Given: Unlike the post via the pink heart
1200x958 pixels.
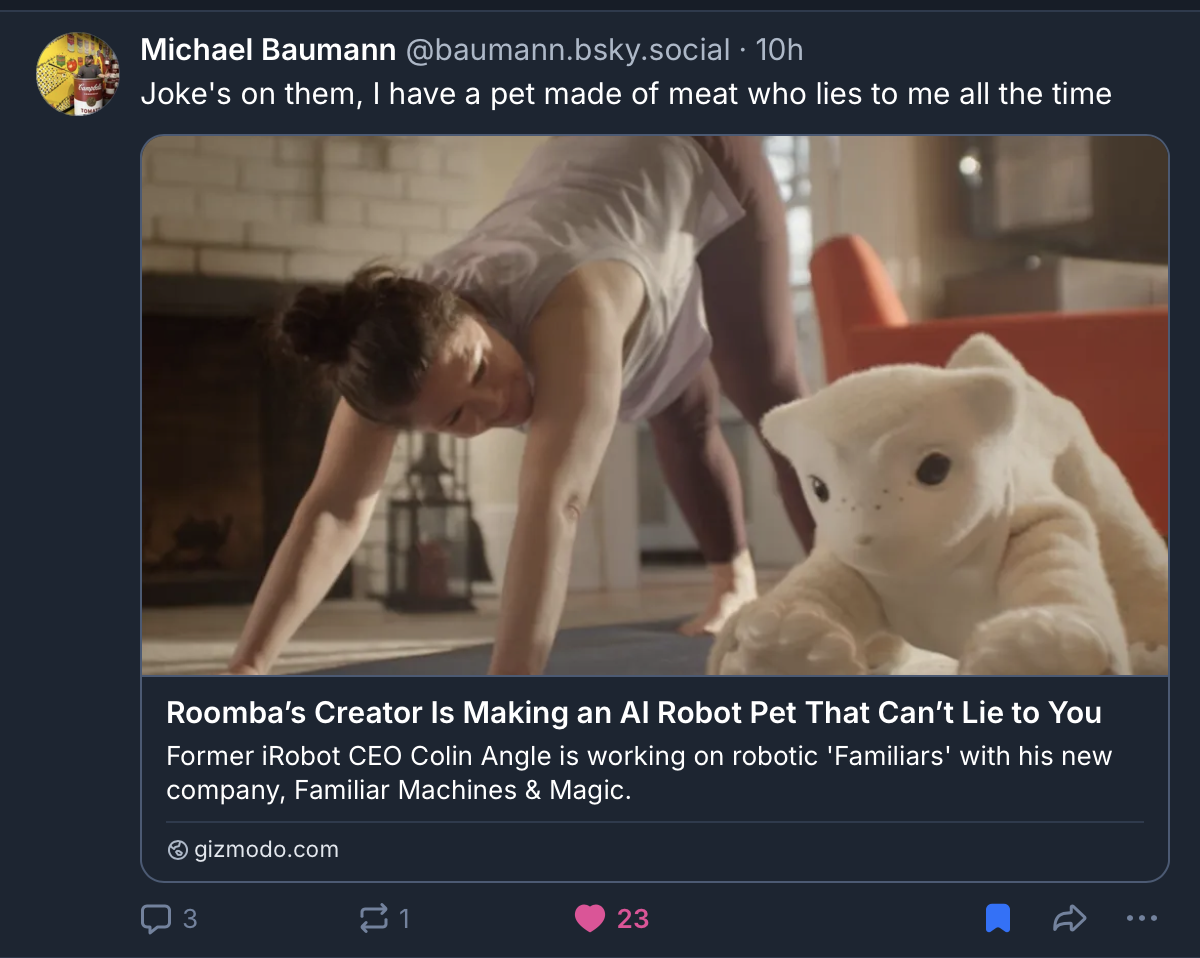Looking at the screenshot, I should pos(590,918).
